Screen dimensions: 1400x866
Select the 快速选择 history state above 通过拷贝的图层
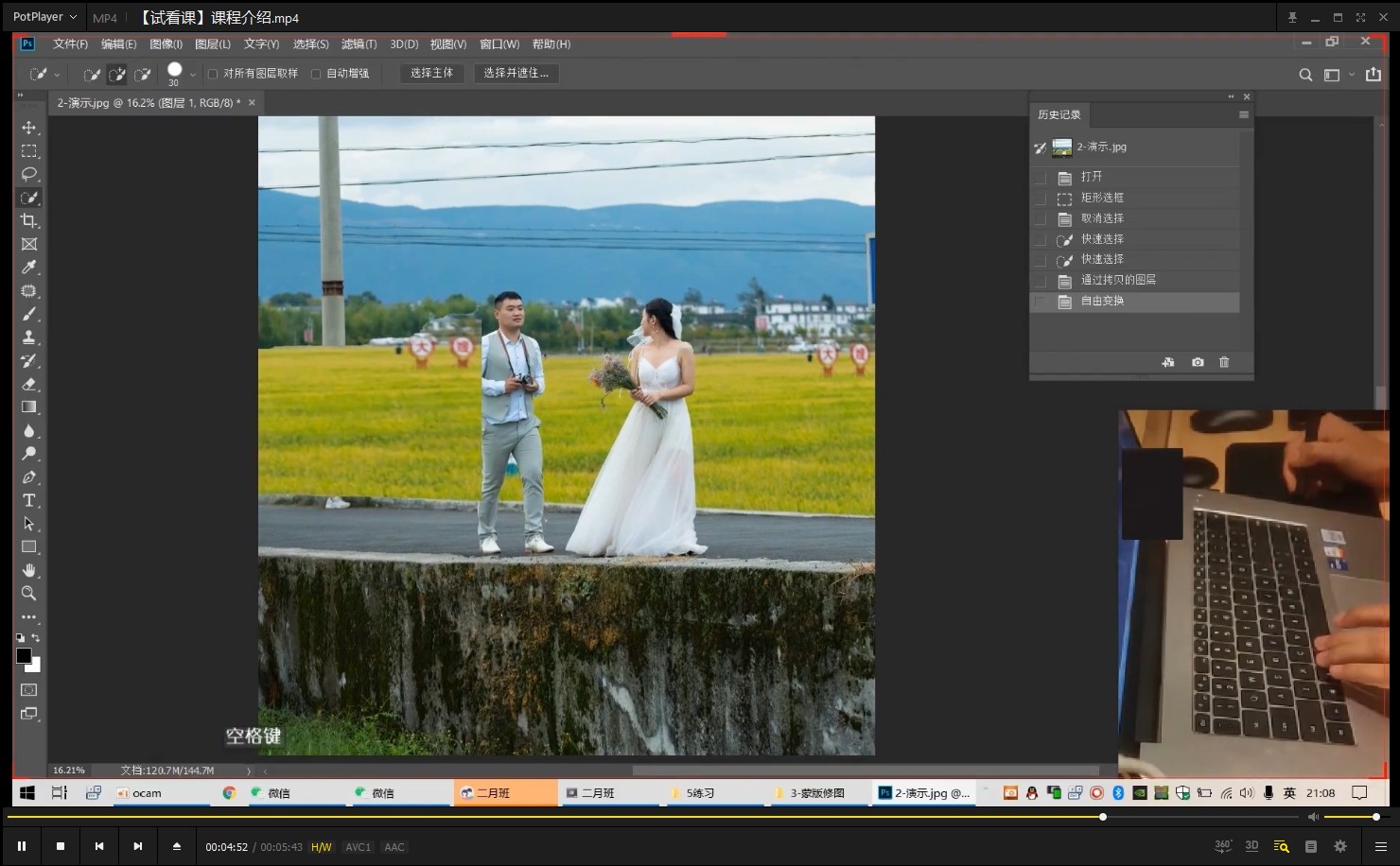pyautogui.click(x=1134, y=259)
